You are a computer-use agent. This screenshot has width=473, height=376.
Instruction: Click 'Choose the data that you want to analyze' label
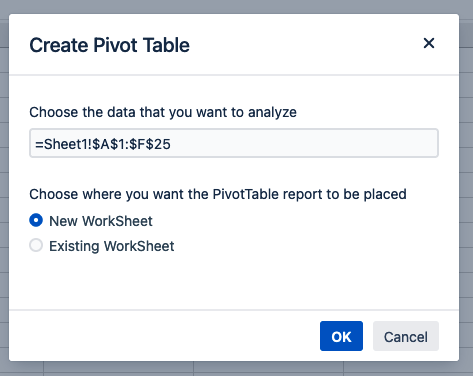[x=163, y=112]
